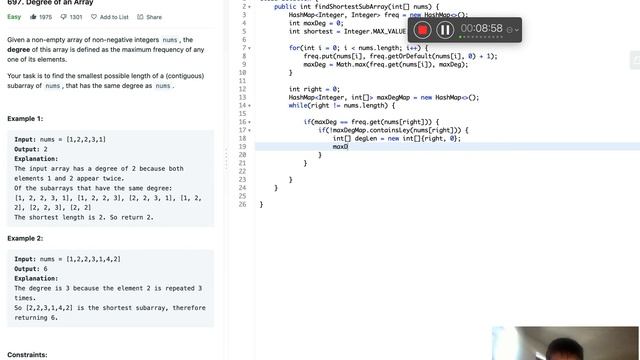Collapse the for loop fold on line 7

point(249,48)
